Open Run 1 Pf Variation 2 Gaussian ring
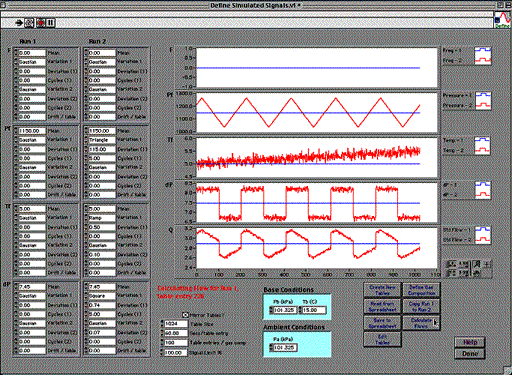 click(x=32, y=167)
